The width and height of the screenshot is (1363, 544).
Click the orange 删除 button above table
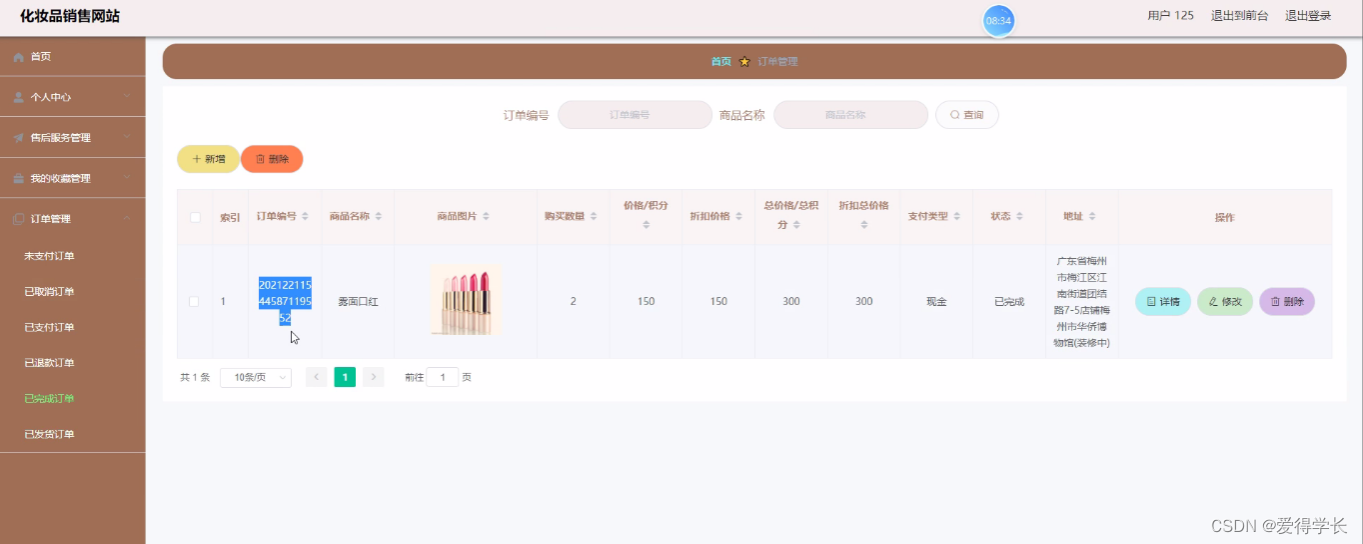(x=272, y=159)
